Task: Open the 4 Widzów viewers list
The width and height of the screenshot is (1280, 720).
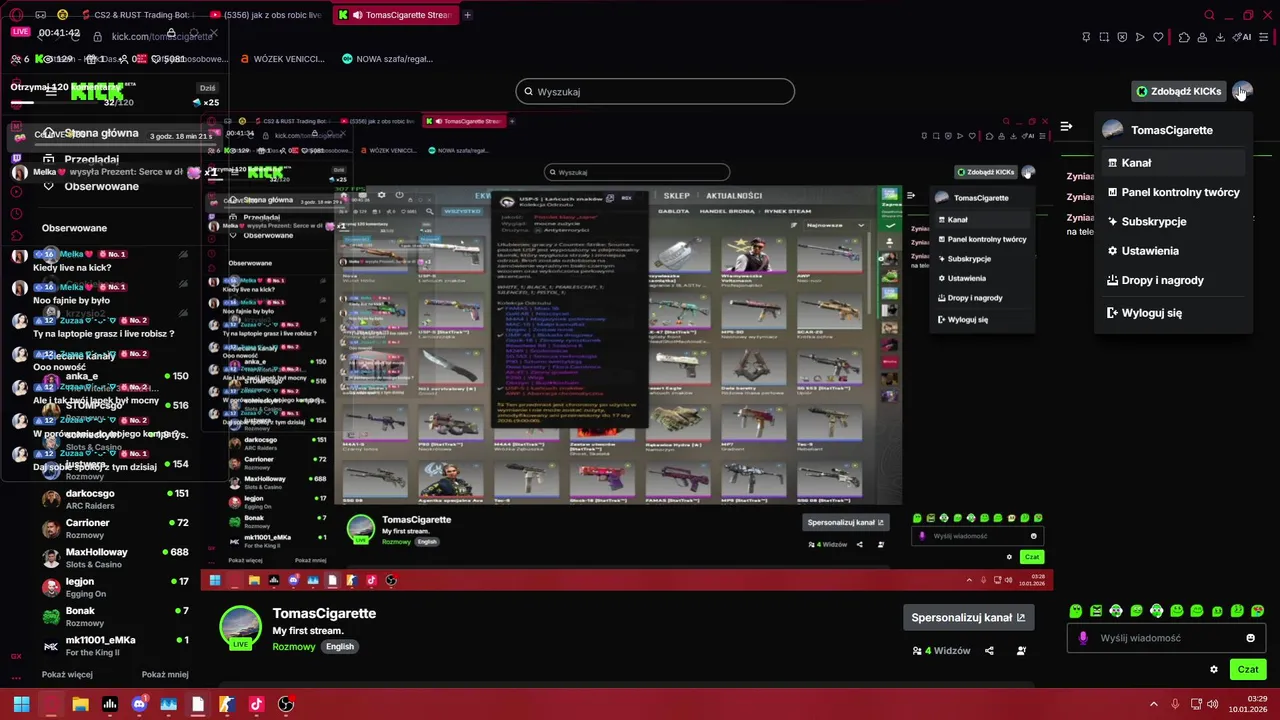Action: coord(941,651)
